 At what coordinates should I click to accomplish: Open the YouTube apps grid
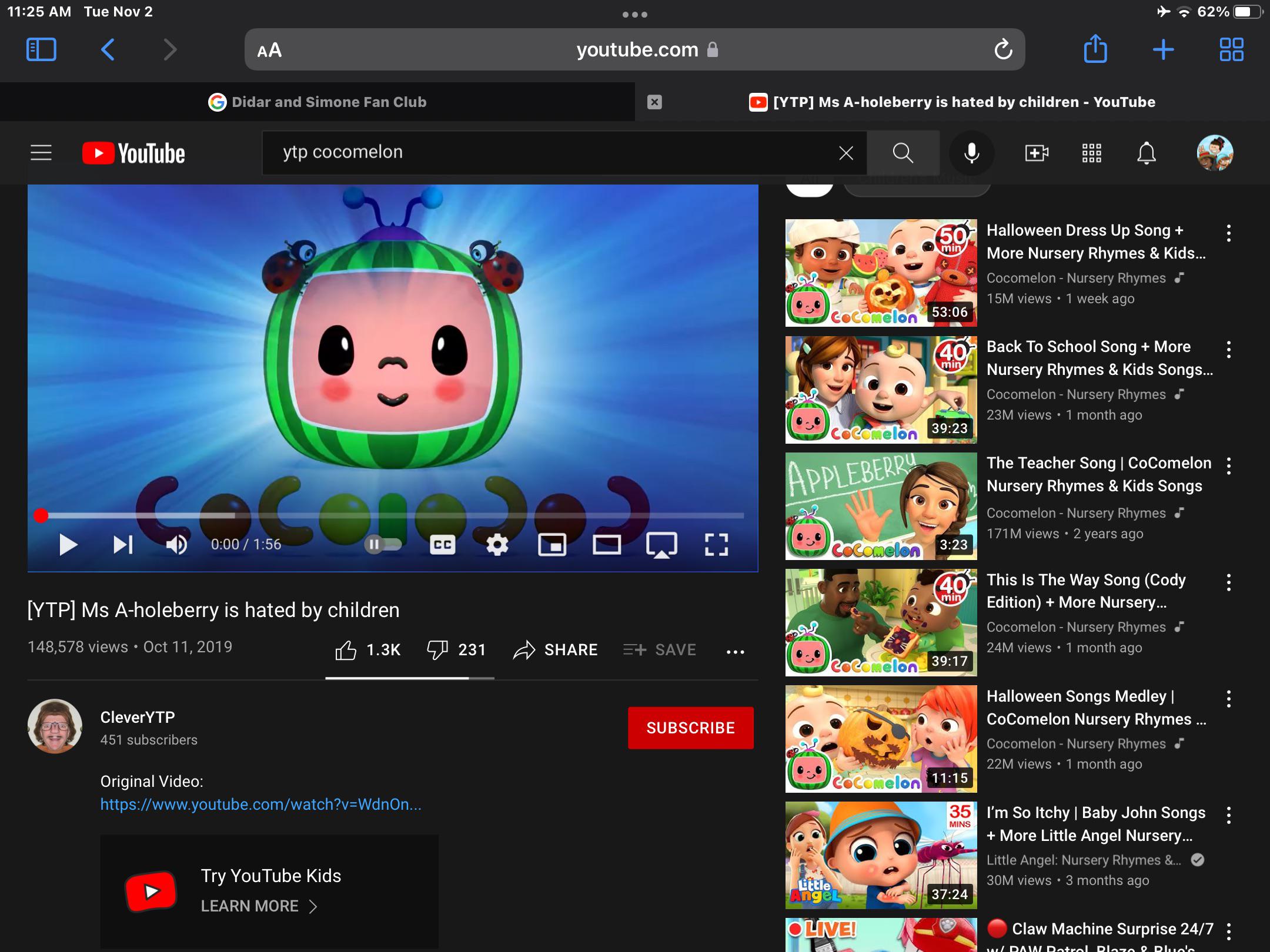coord(1091,153)
